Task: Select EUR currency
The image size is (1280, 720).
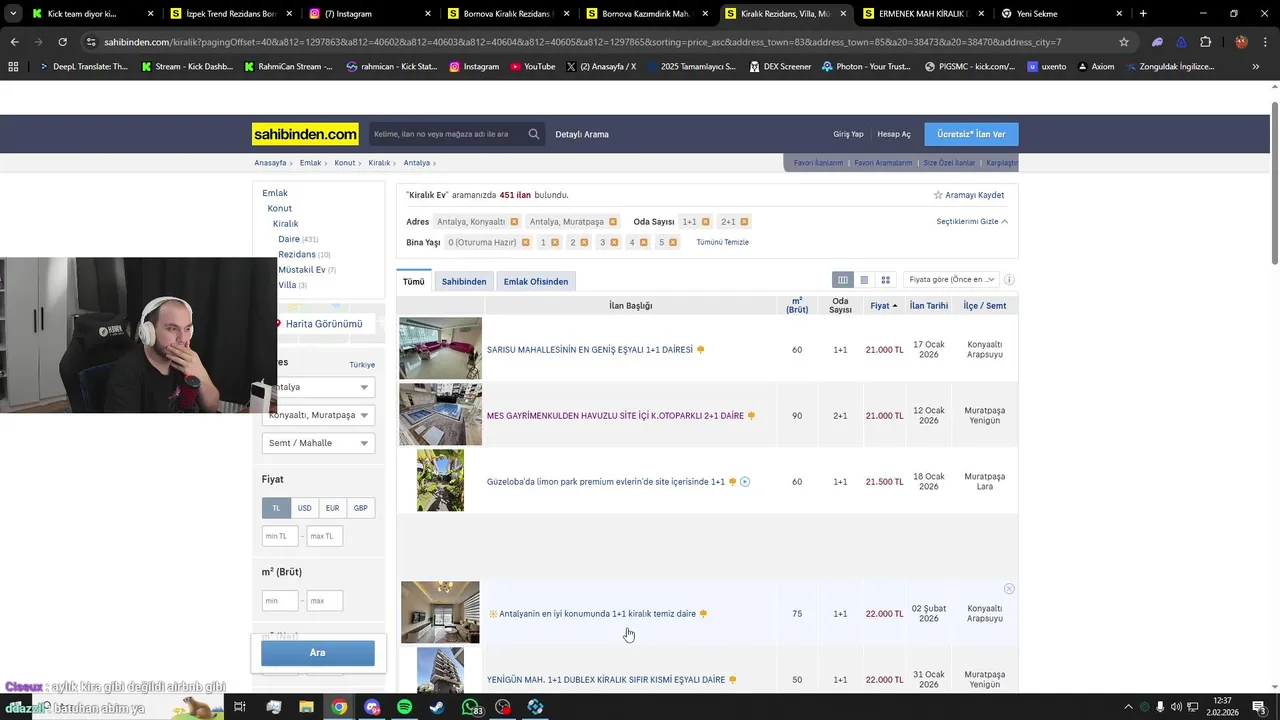Action: pos(332,508)
